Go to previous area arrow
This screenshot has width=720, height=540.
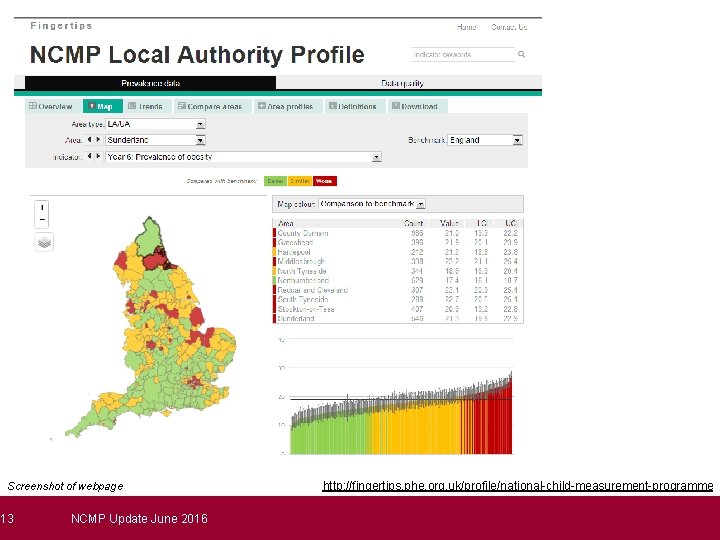(x=90, y=140)
